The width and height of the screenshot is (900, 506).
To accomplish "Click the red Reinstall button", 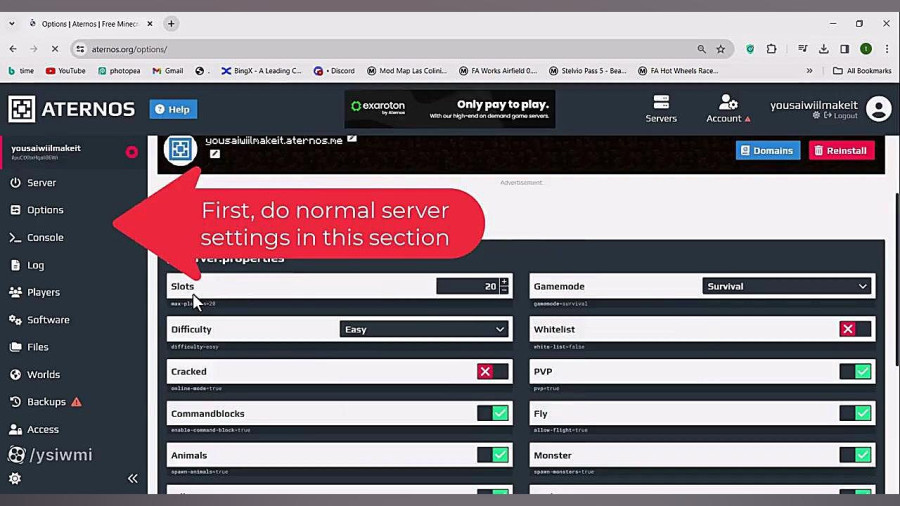I will click(841, 150).
